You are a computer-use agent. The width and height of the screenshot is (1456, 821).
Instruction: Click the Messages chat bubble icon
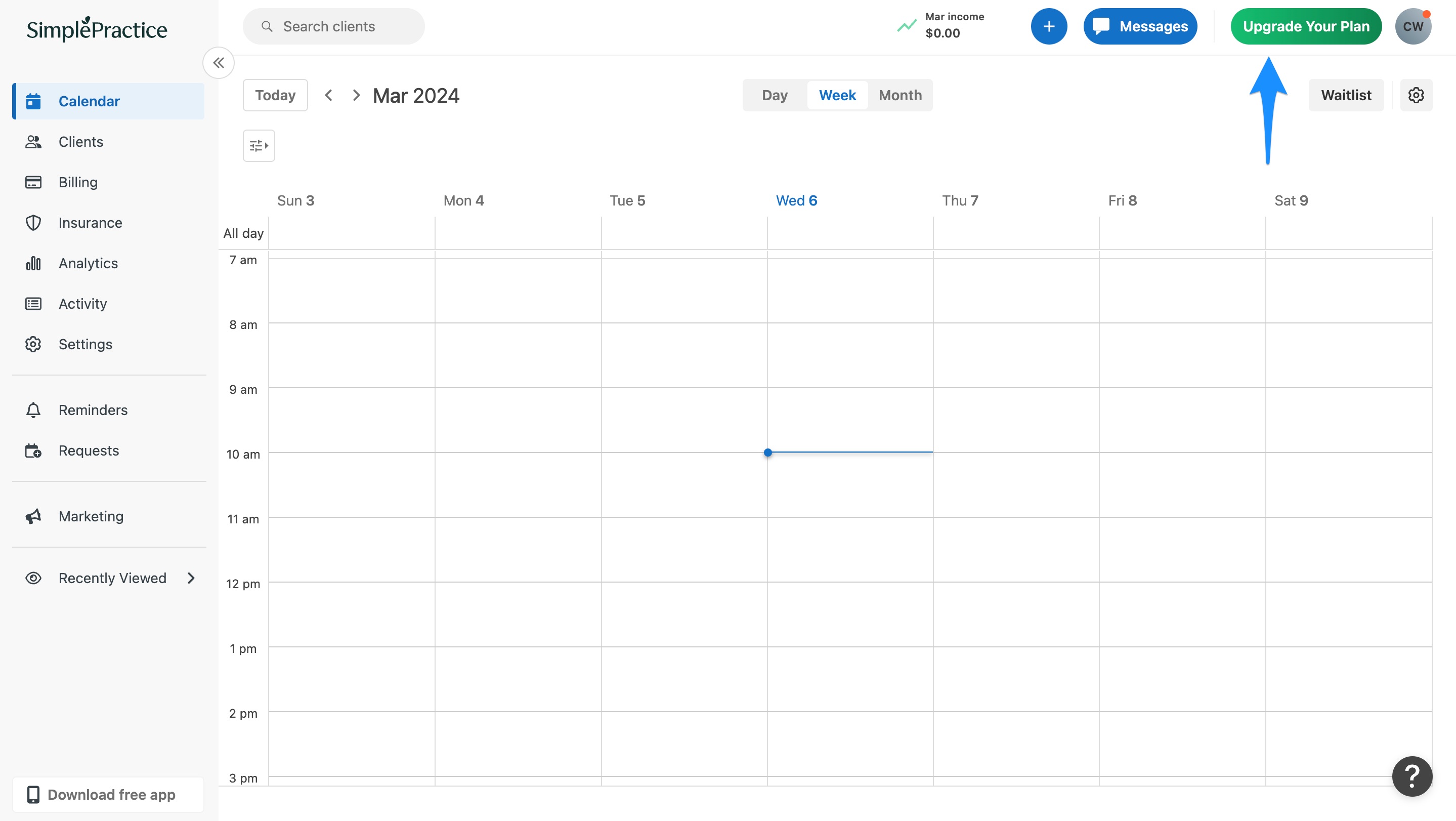click(x=1101, y=27)
